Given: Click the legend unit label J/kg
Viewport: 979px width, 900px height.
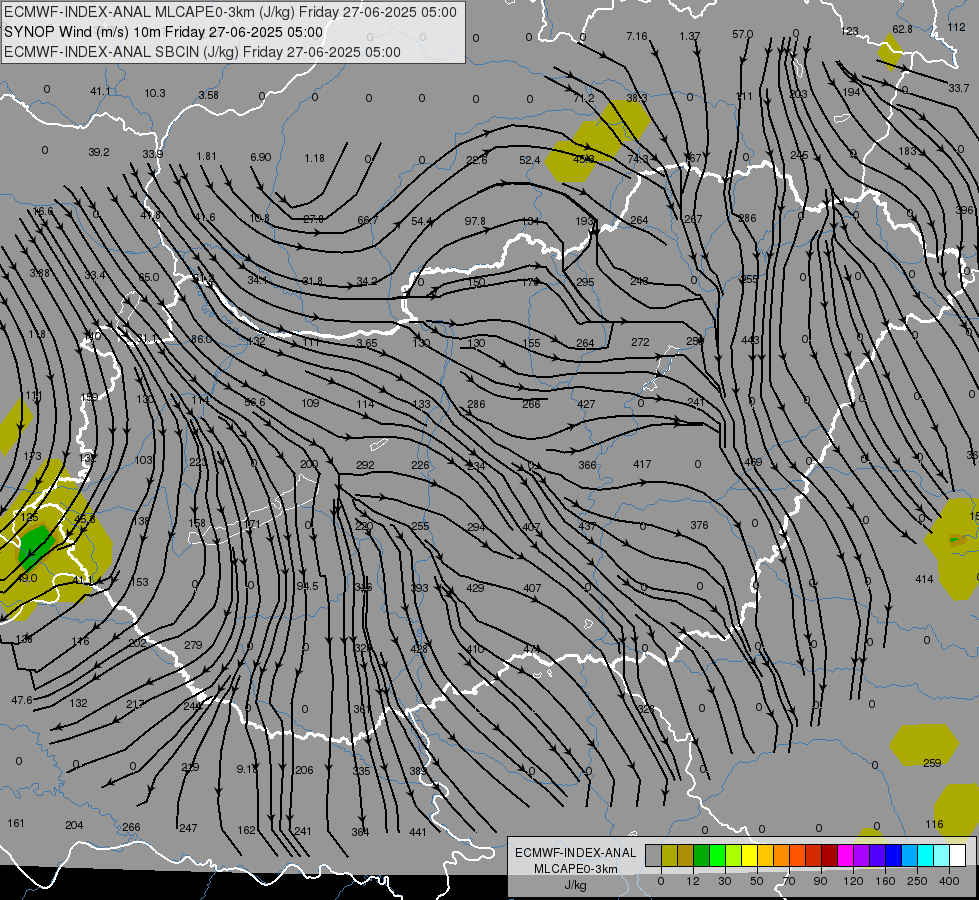Looking at the screenshot, I should tap(576, 885).
